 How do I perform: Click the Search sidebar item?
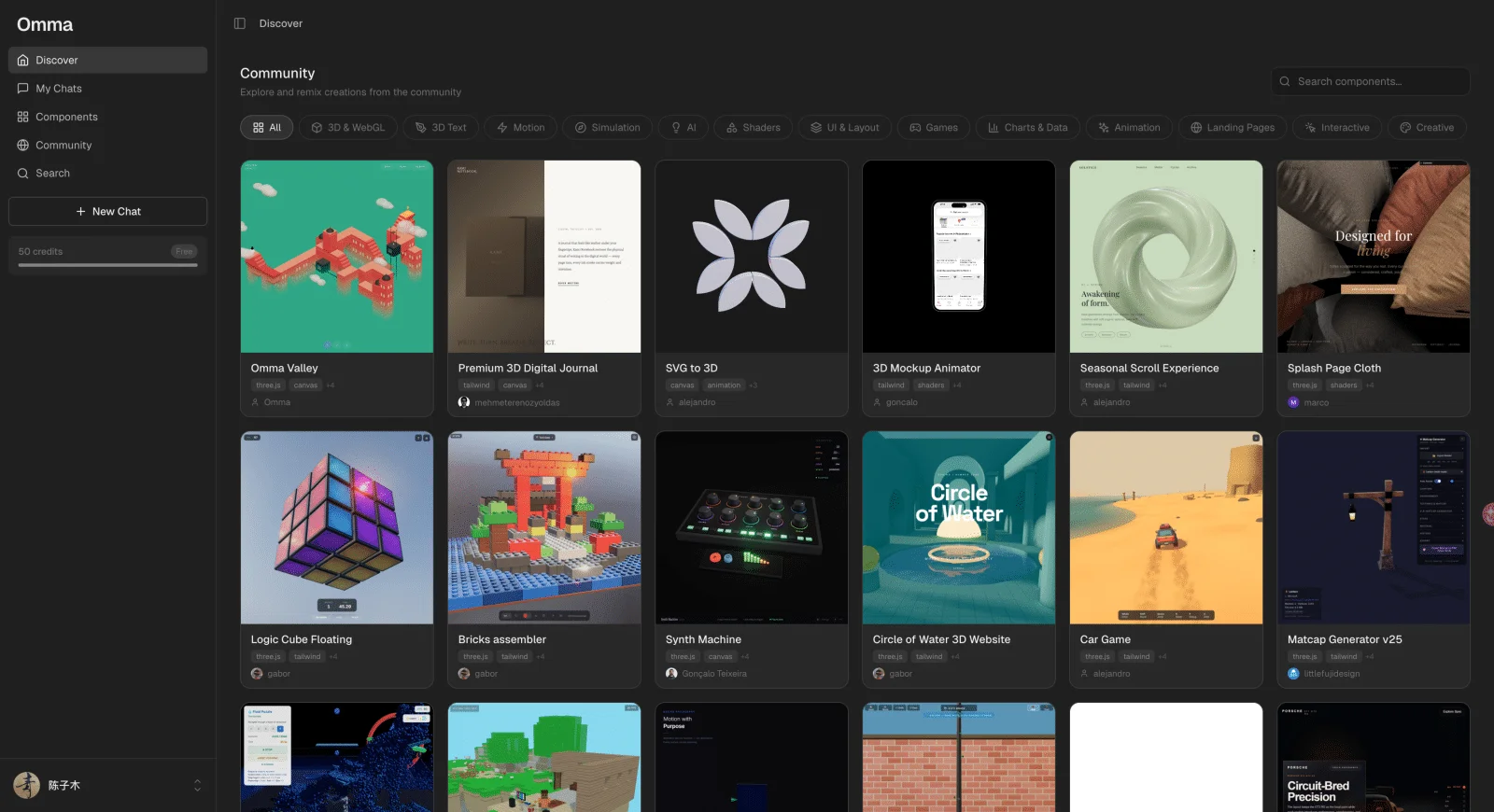point(107,174)
